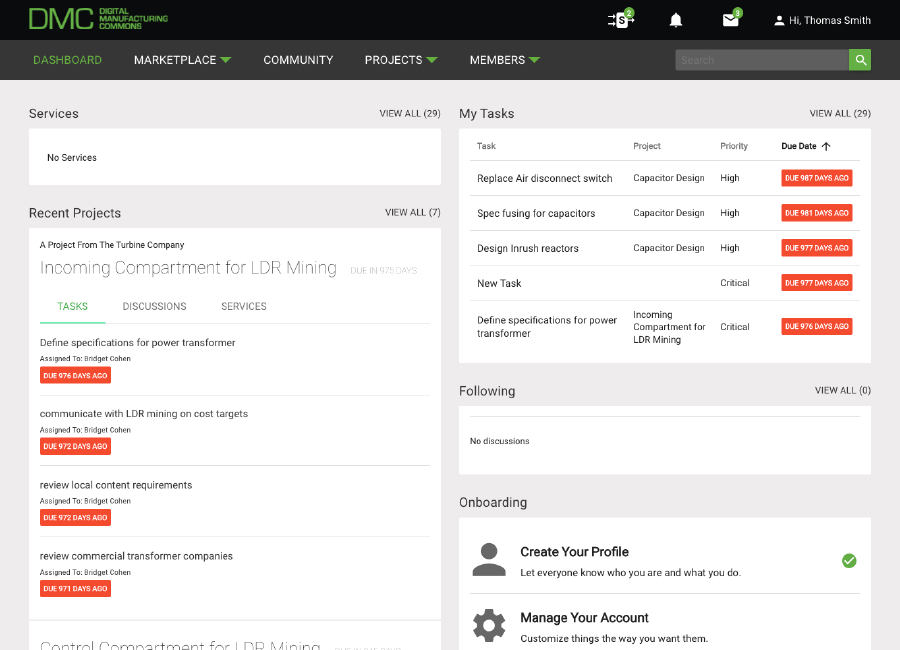
Task: Sort by the Project column header
Action: 647,146
